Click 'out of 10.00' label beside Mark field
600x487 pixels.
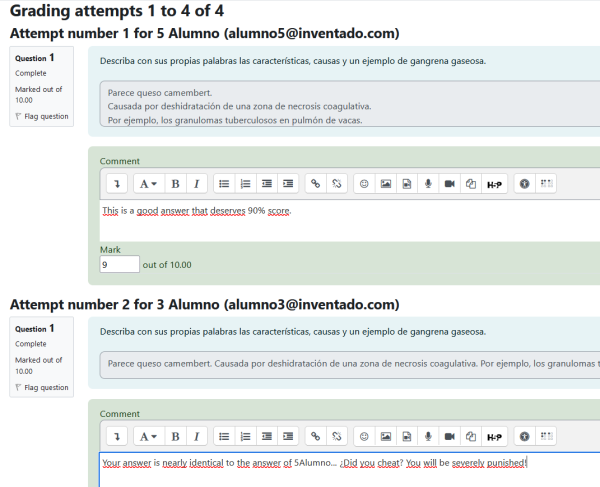click(167, 265)
